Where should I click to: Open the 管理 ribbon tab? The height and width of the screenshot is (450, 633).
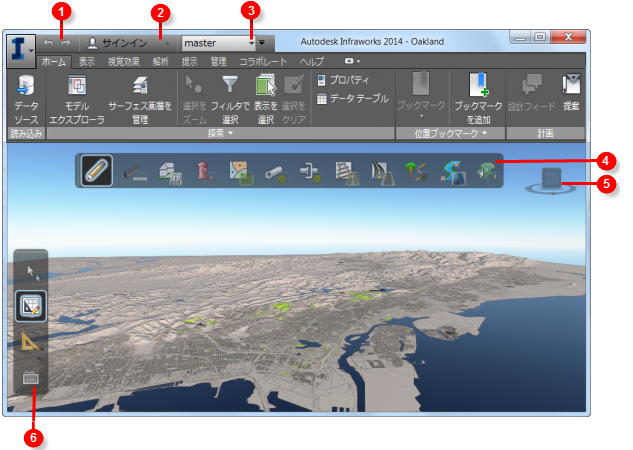pos(218,62)
